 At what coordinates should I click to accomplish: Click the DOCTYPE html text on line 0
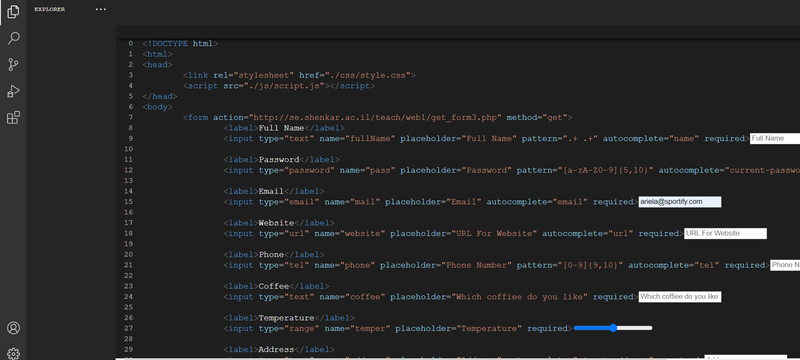click(x=180, y=43)
